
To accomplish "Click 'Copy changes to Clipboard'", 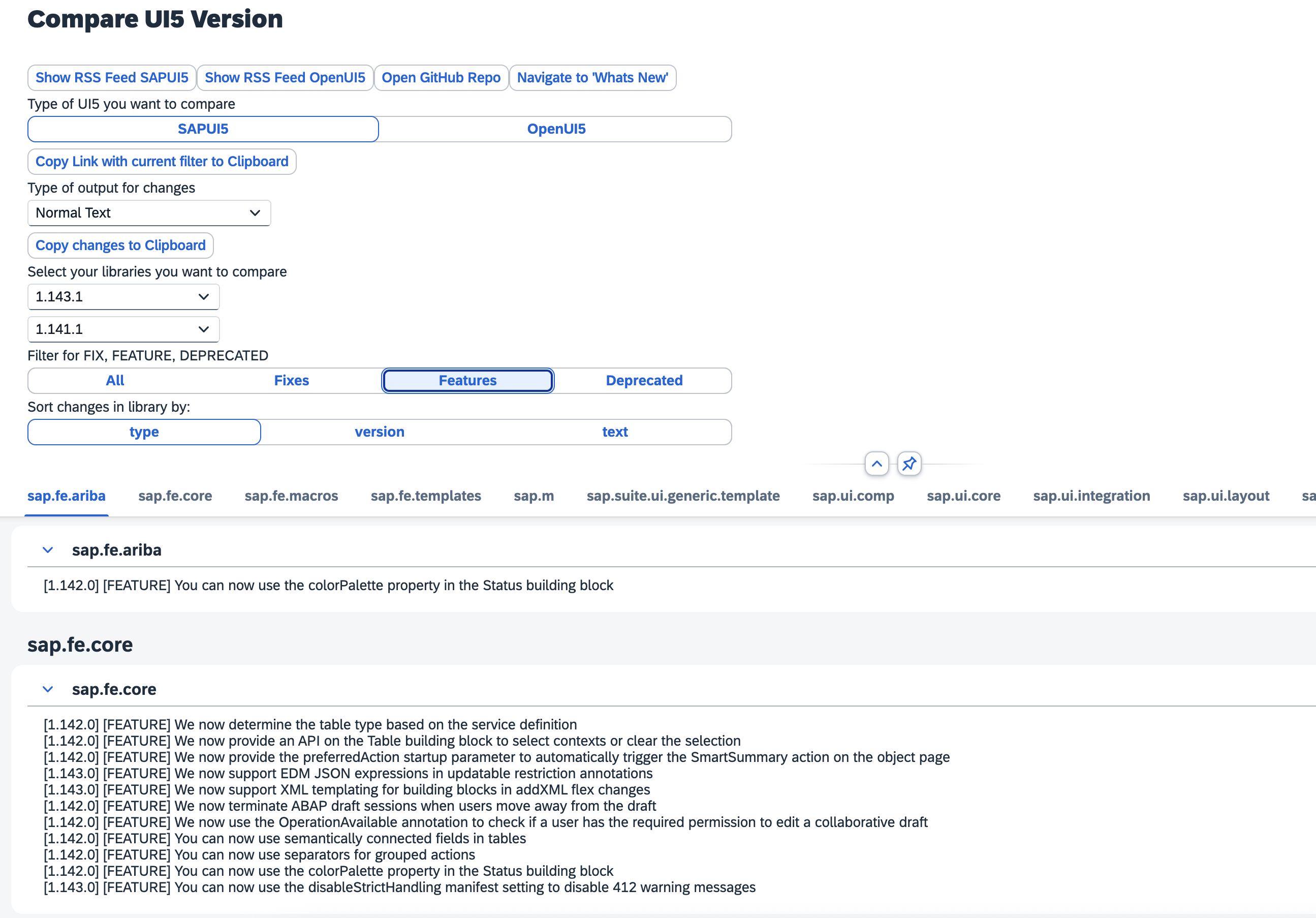I will pyautogui.click(x=120, y=245).
